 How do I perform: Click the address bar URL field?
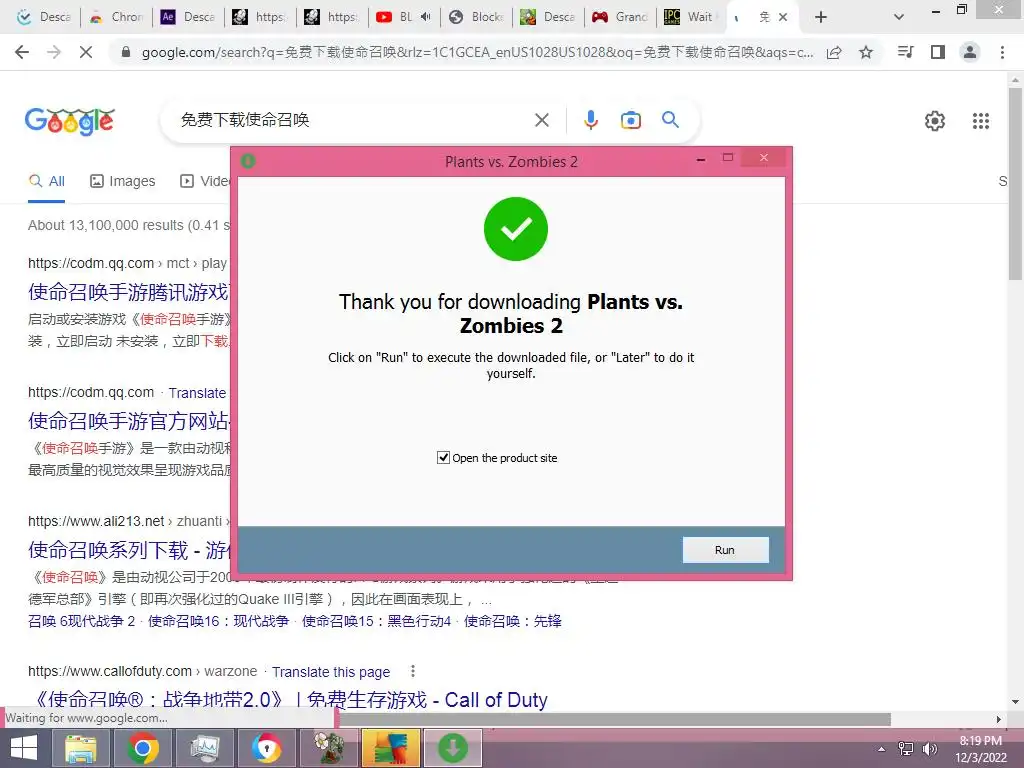tap(477, 52)
